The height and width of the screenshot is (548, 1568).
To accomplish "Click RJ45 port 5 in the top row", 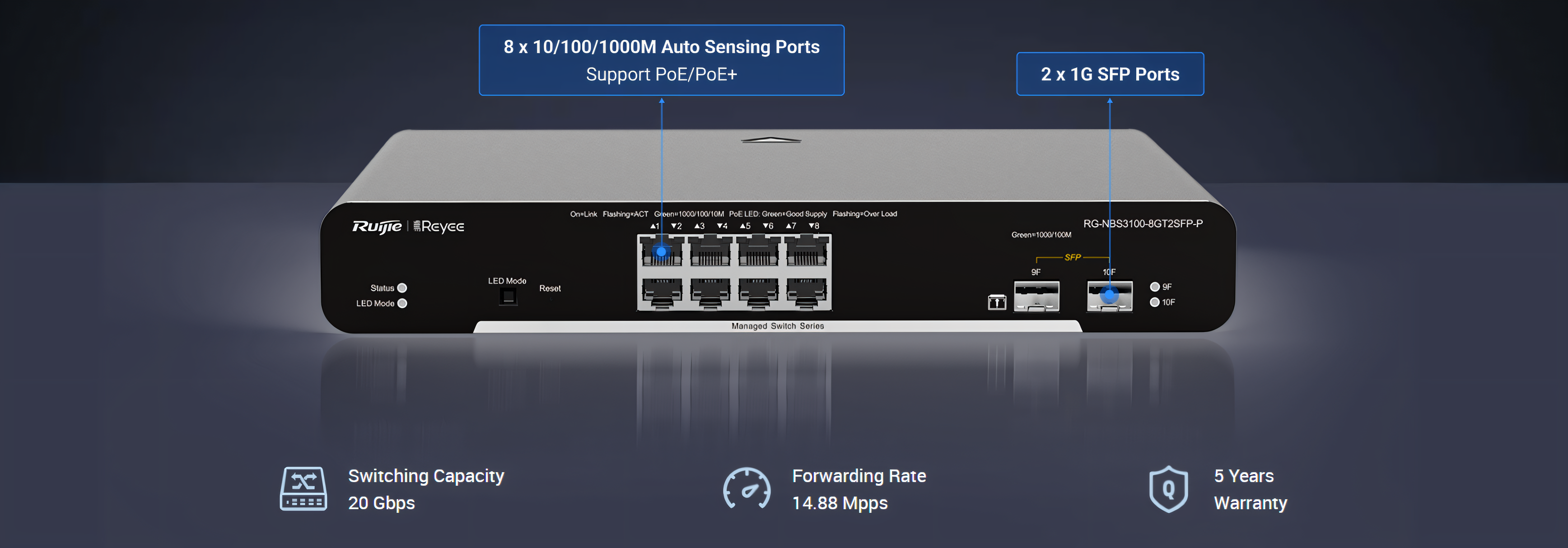I will 758,251.
